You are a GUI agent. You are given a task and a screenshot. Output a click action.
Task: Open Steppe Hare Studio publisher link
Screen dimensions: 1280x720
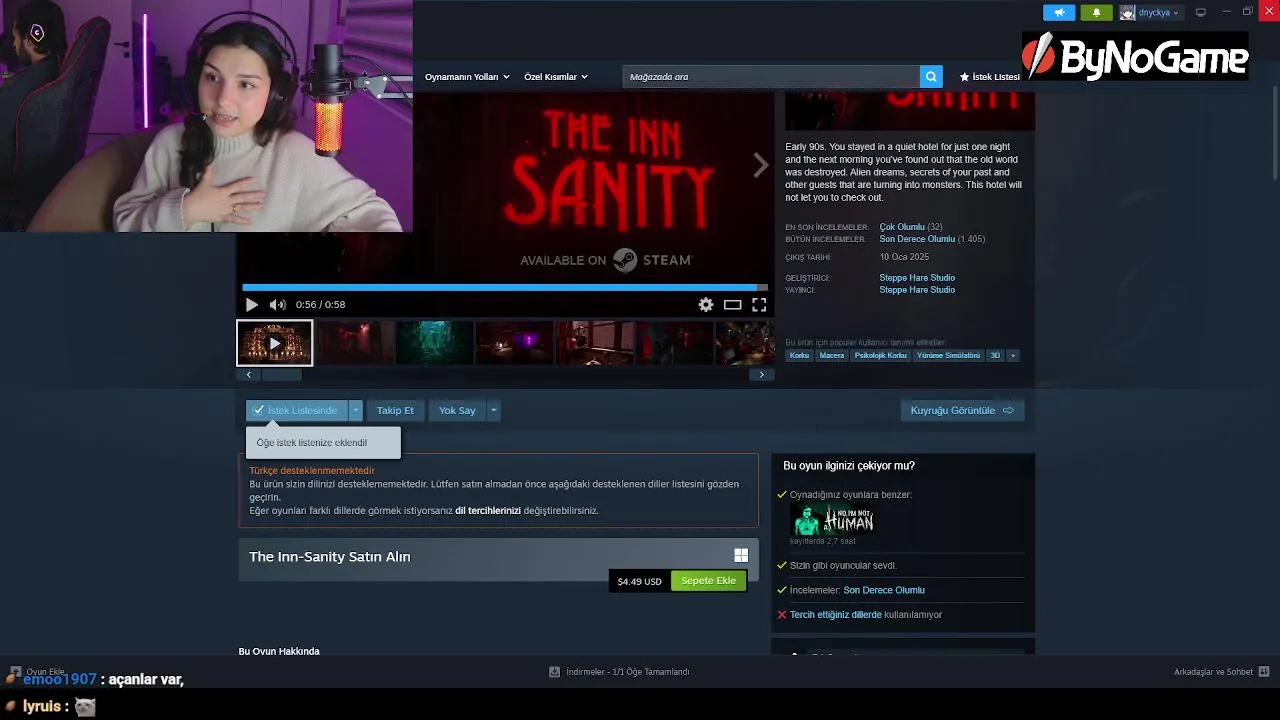[917, 290]
